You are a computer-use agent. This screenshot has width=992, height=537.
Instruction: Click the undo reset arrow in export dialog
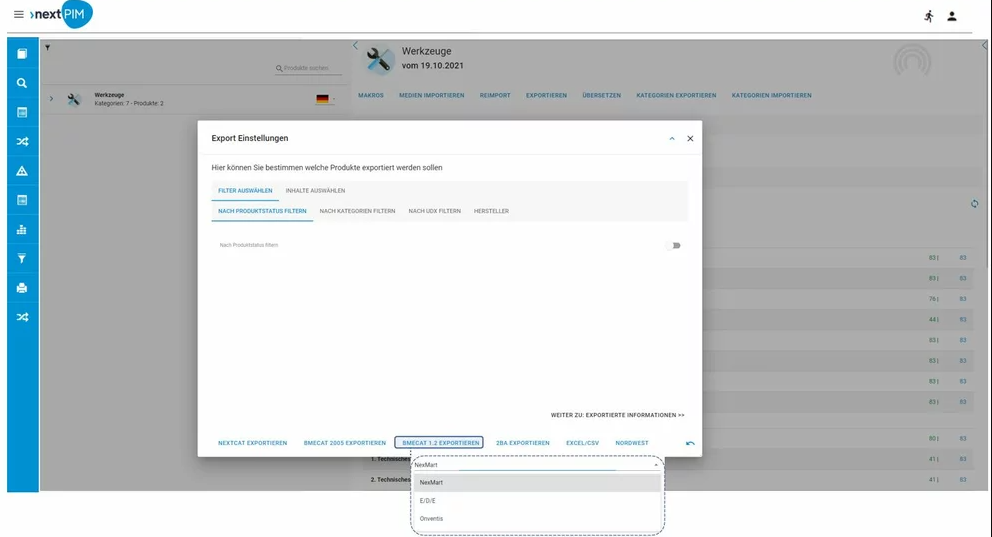690,443
